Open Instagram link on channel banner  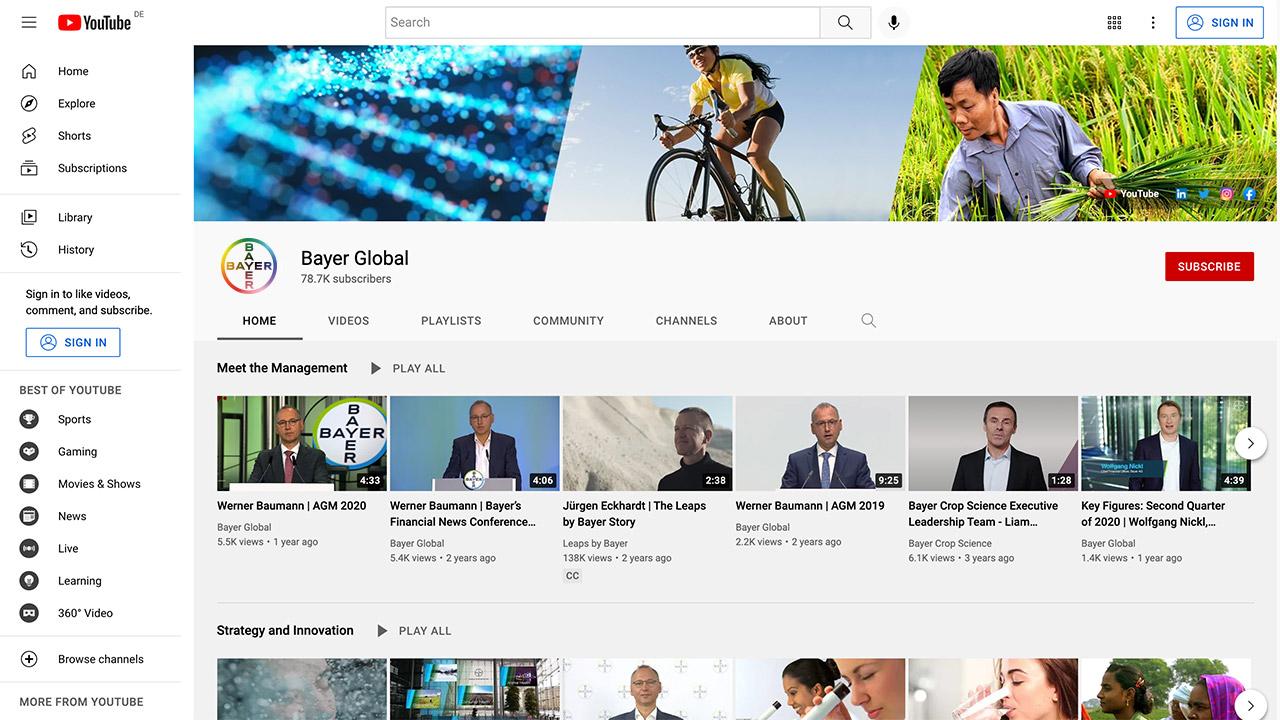[x=1227, y=194]
